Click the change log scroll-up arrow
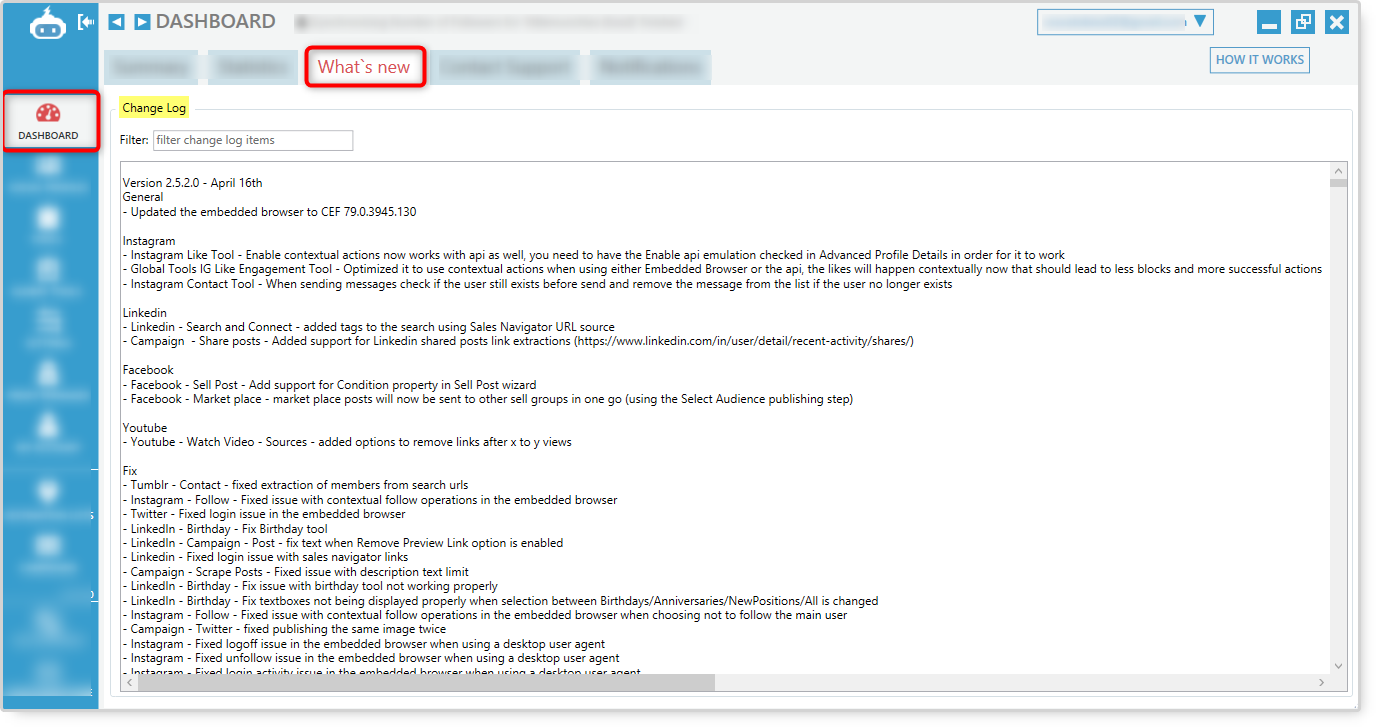Image resolution: width=1376 pixels, height=727 pixels. (1338, 171)
